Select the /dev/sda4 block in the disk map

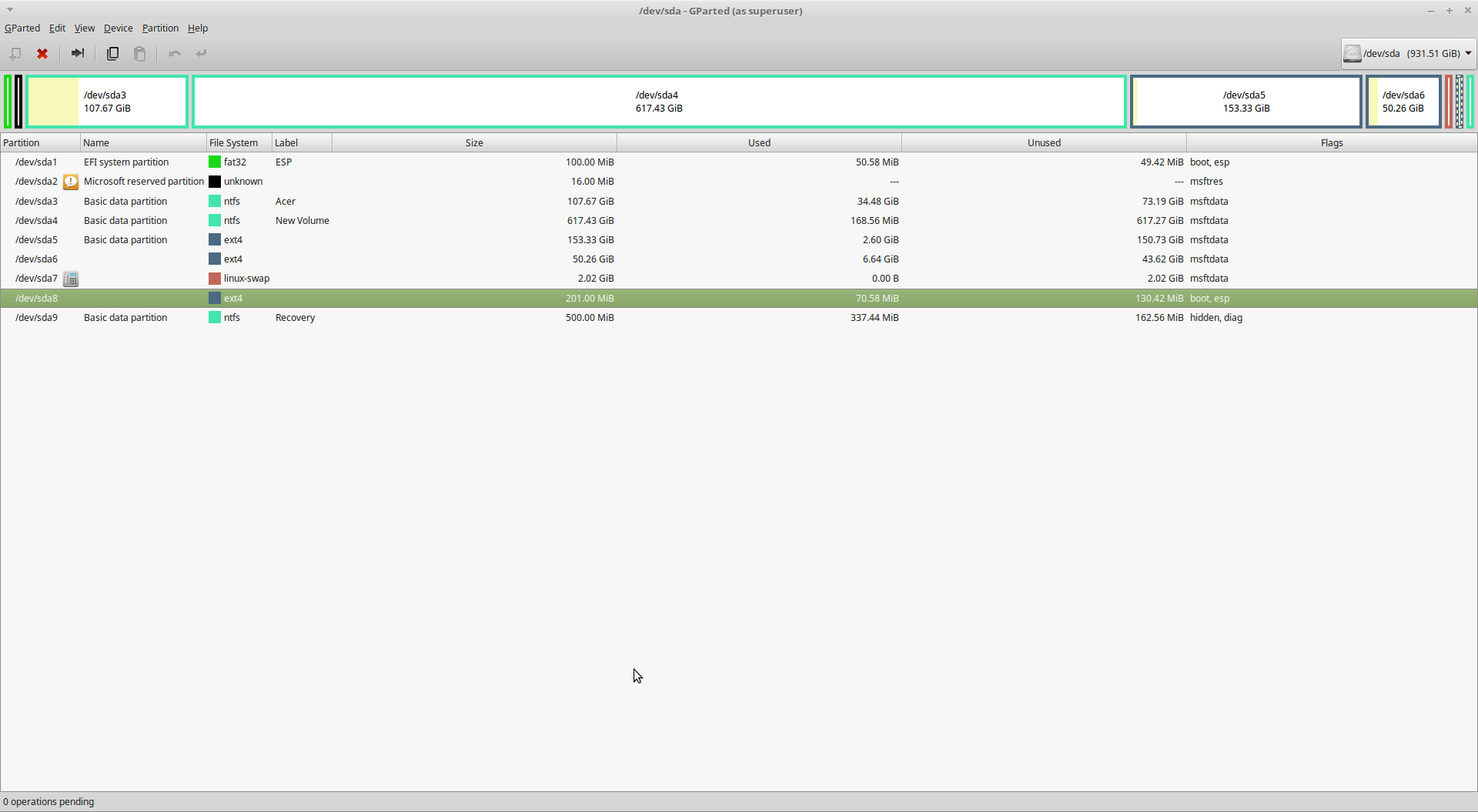659,102
